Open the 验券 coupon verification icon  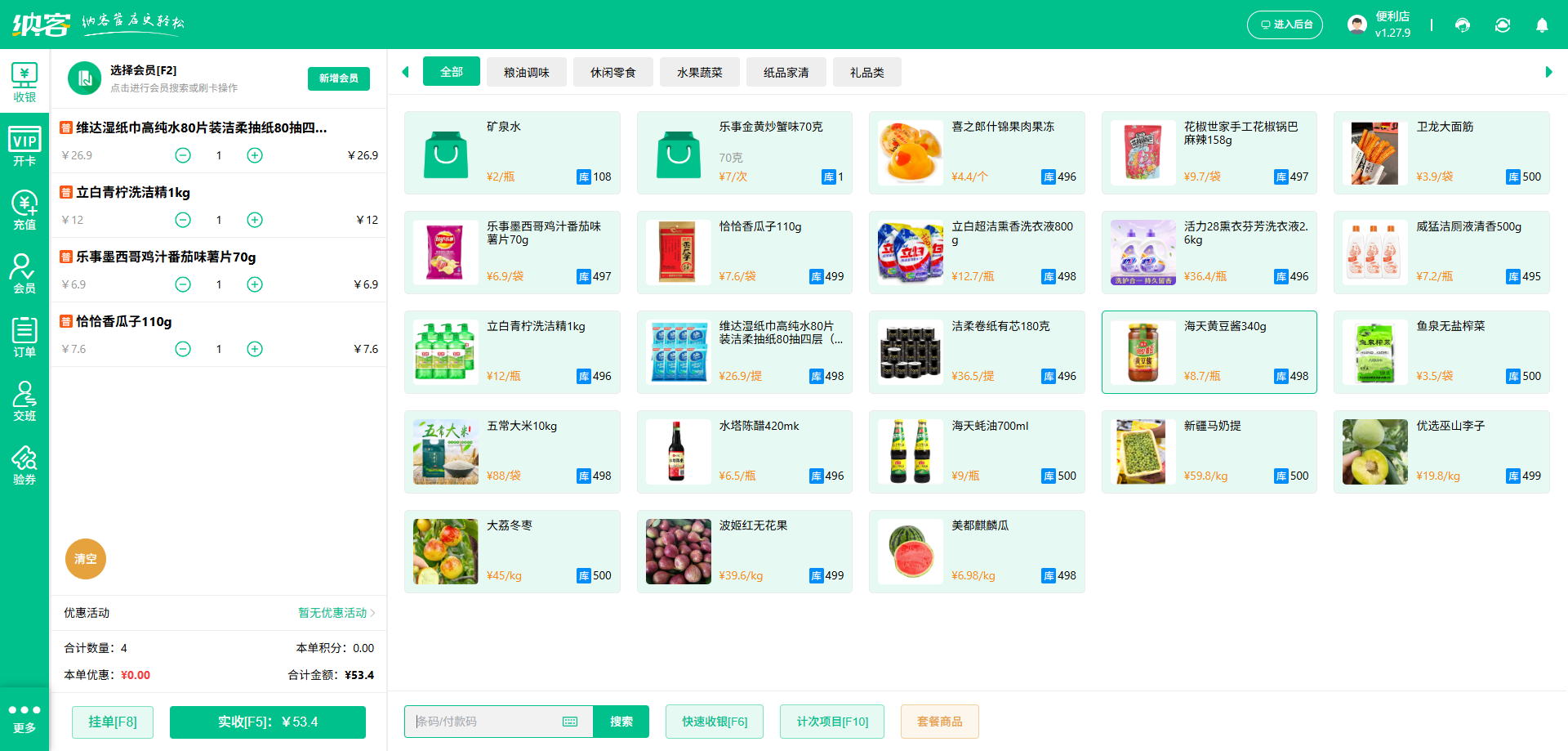tap(24, 464)
